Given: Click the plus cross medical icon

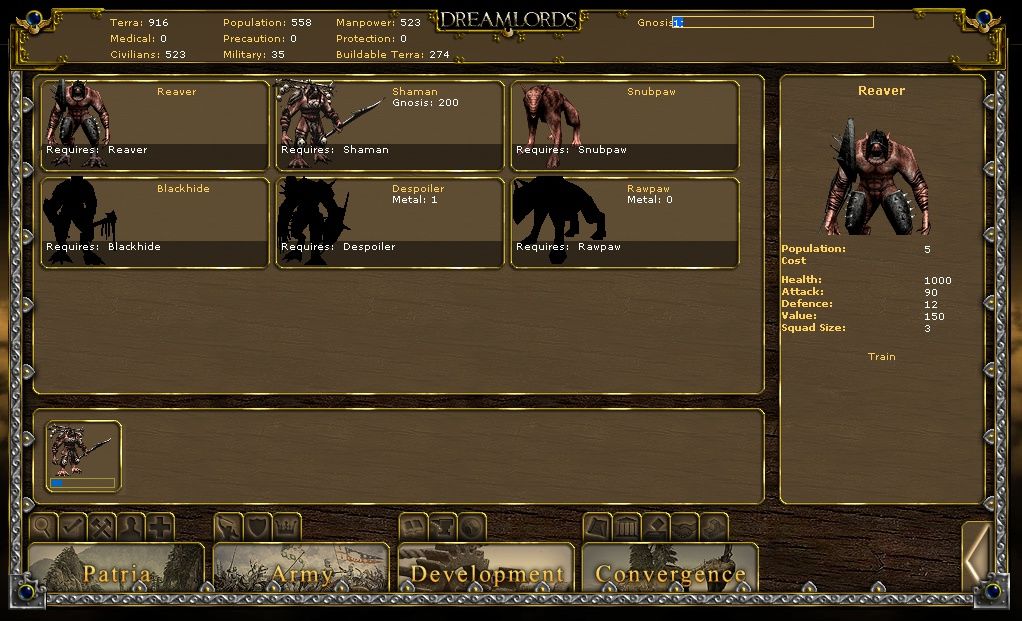Looking at the screenshot, I should coord(160,527).
